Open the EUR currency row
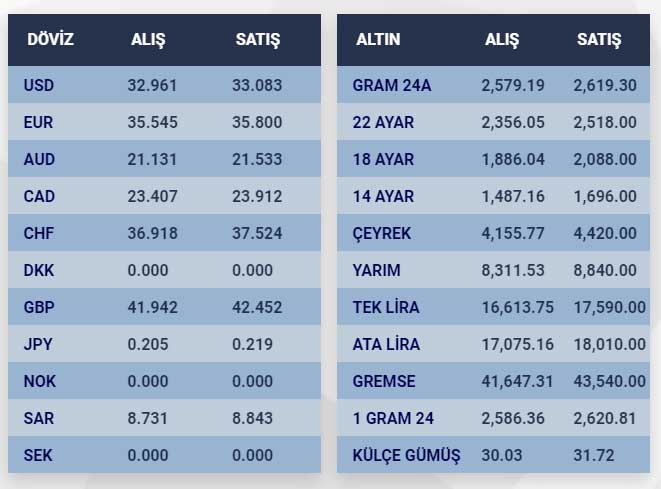 tap(38, 122)
